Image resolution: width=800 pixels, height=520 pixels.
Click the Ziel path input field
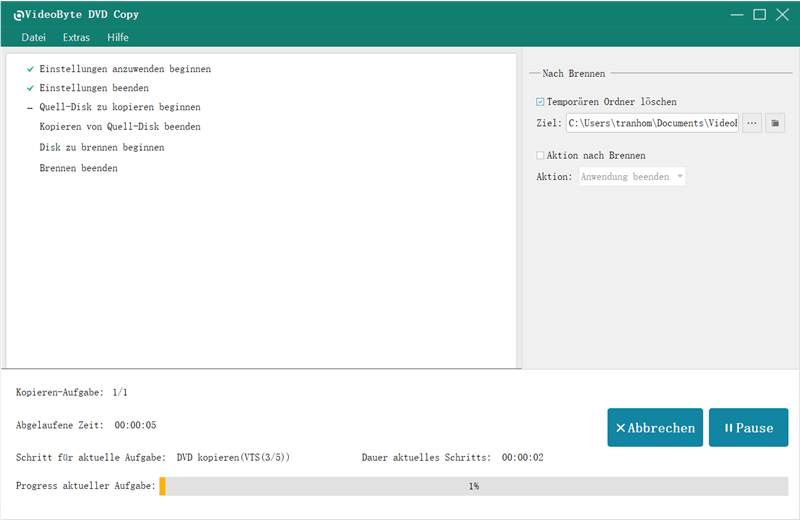[x=651, y=123]
